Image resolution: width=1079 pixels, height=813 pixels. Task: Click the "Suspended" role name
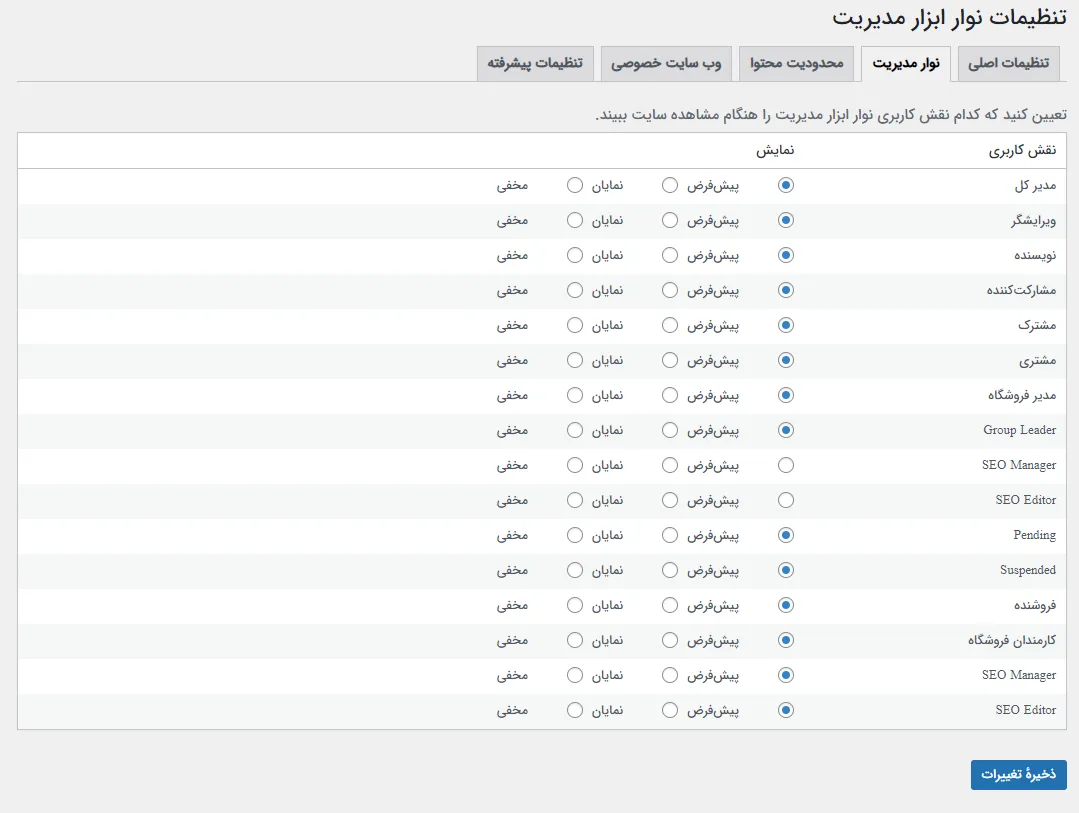(x=1027, y=570)
